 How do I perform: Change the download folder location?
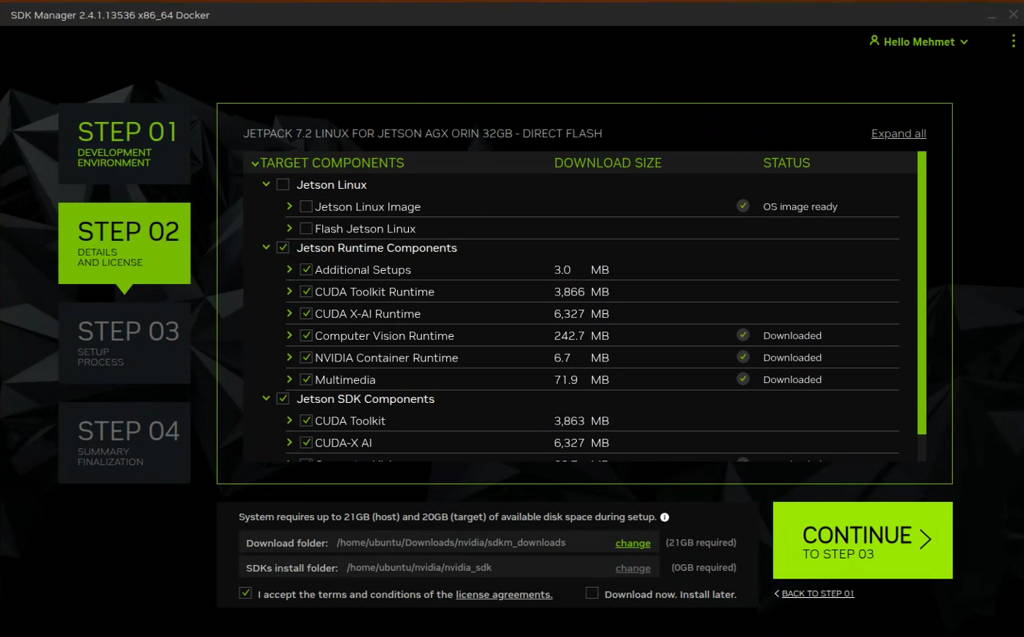point(632,543)
